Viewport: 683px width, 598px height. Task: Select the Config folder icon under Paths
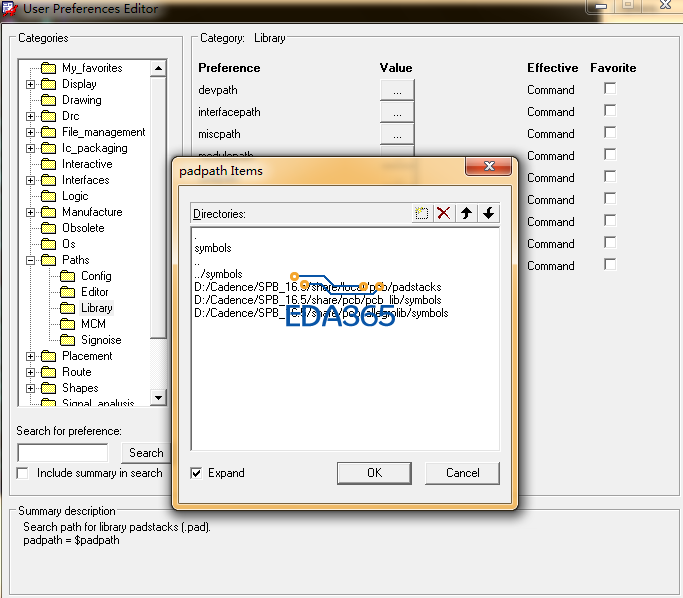pyautogui.click(x=68, y=276)
